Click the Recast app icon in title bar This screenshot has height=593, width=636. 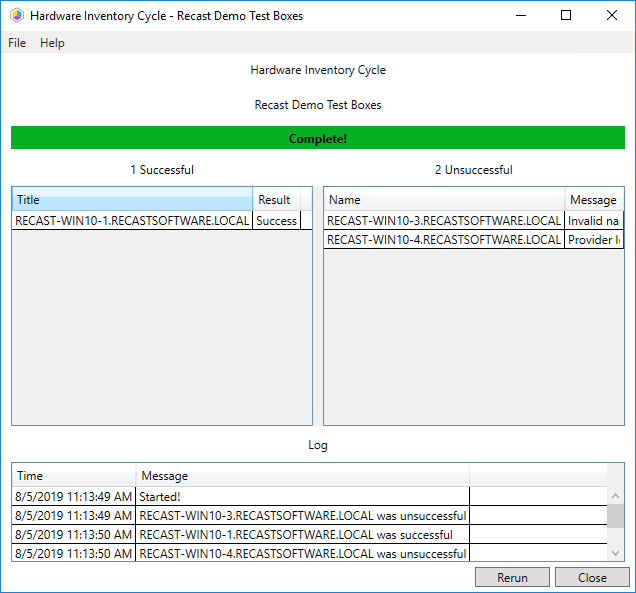coord(17,16)
